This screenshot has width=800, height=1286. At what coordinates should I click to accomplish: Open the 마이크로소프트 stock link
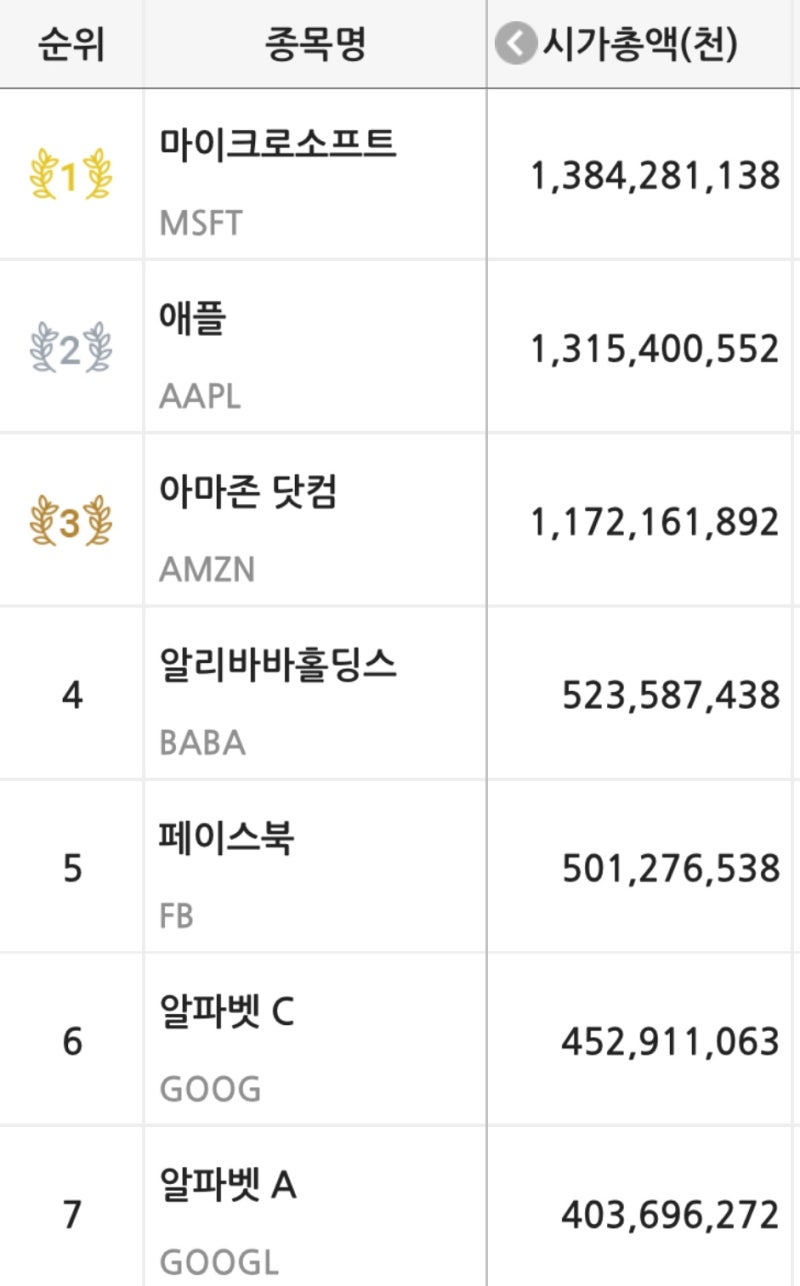point(278,145)
